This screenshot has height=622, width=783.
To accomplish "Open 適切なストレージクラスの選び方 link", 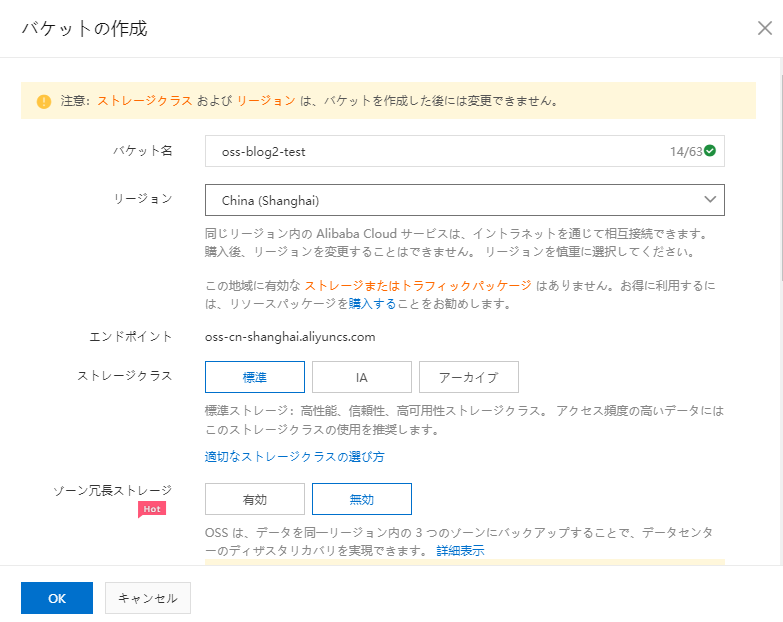I will click(x=295, y=457).
